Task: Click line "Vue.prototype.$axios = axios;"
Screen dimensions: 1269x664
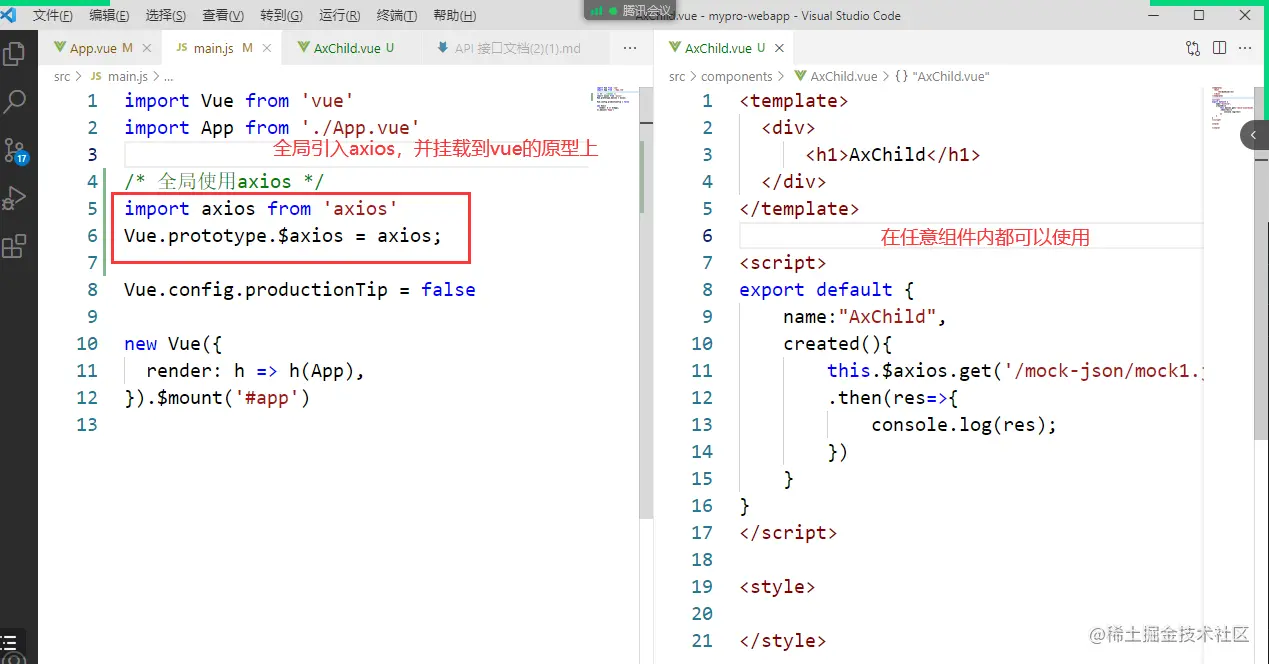Action: [x=283, y=236]
